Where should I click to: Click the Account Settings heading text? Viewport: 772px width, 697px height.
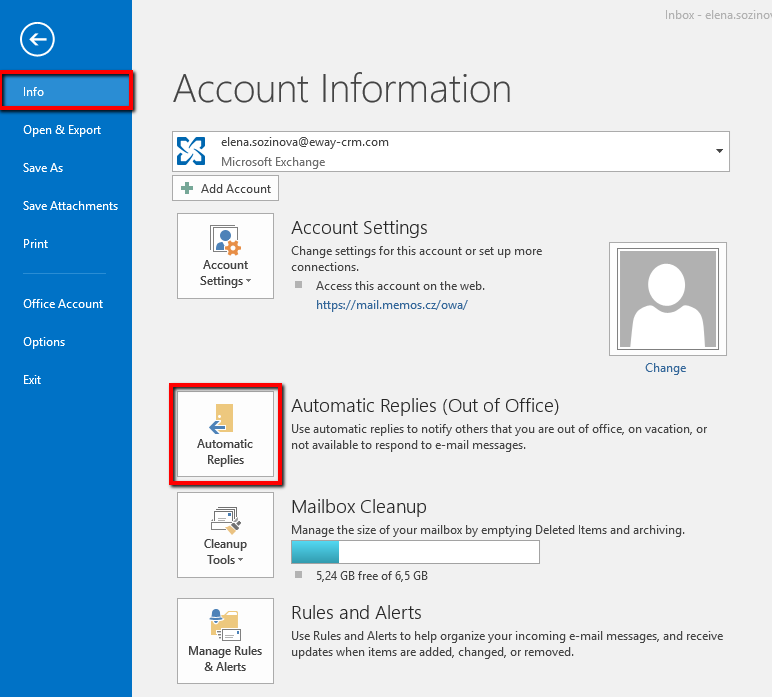tap(359, 227)
